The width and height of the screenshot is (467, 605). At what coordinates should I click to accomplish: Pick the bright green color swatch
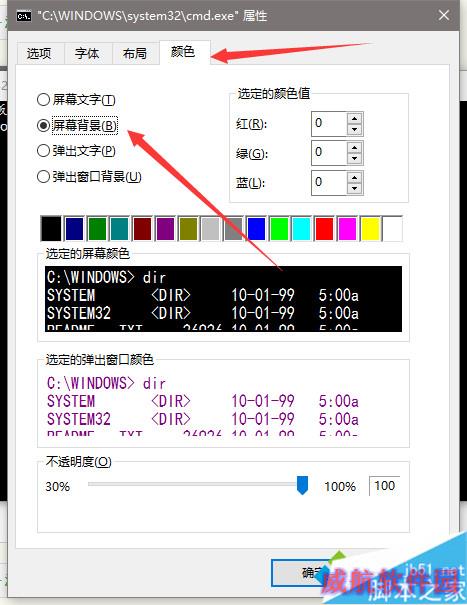pyautogui.click(x=279, y=229)
